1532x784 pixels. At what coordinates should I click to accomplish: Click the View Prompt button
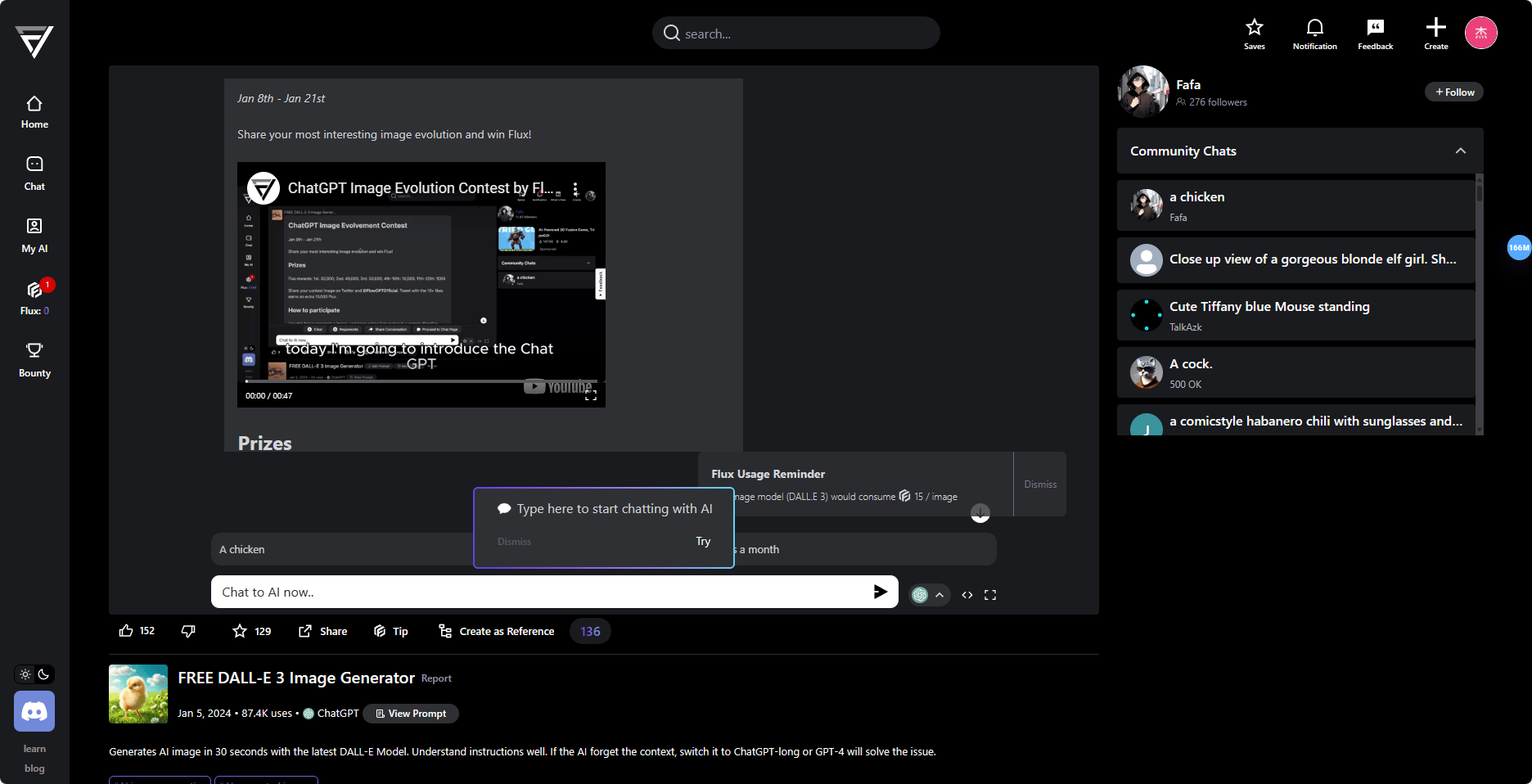tap(411, 714)
